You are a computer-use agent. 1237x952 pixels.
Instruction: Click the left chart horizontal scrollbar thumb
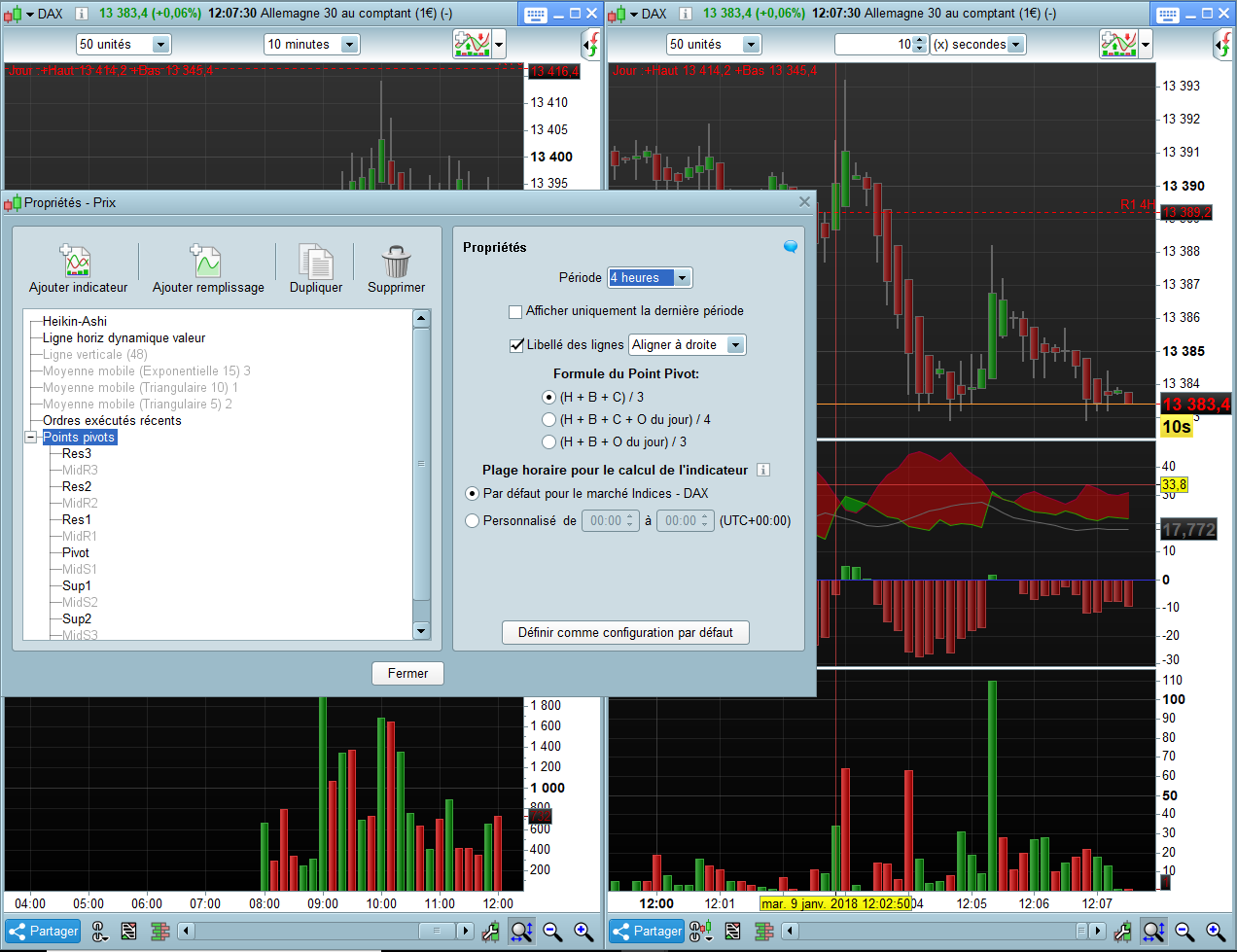(437, 931)
